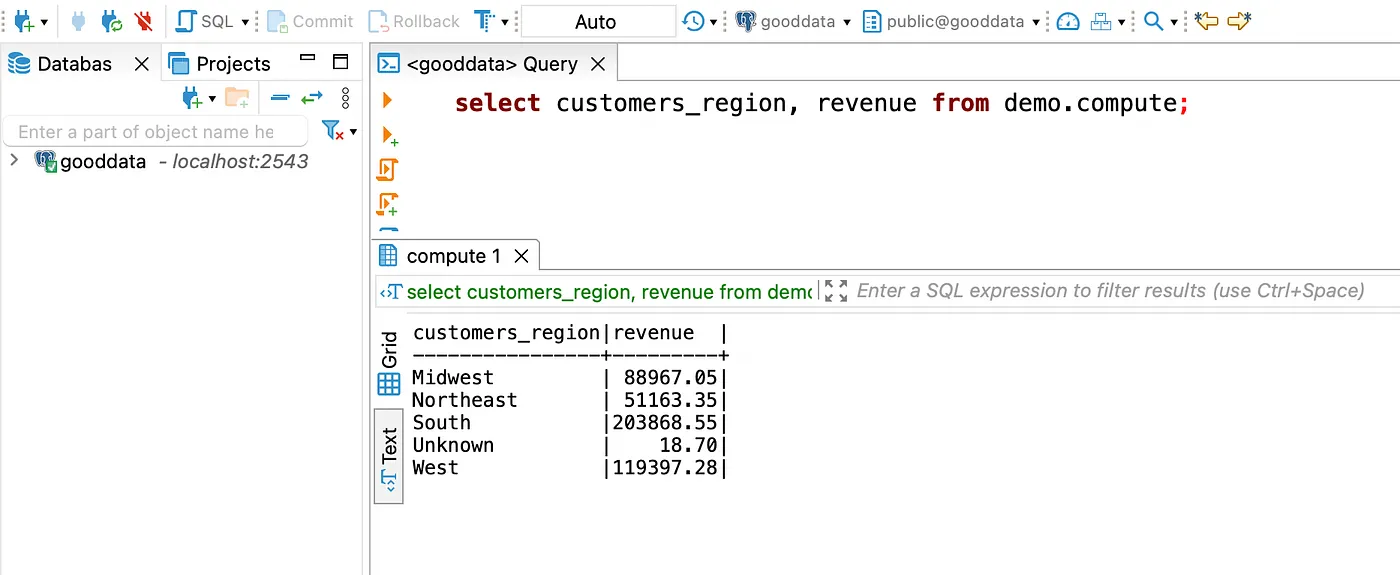The image size is (1400, 575).
Task: Click the South revenue value 203868.55
Action: [x=665, y=423]
